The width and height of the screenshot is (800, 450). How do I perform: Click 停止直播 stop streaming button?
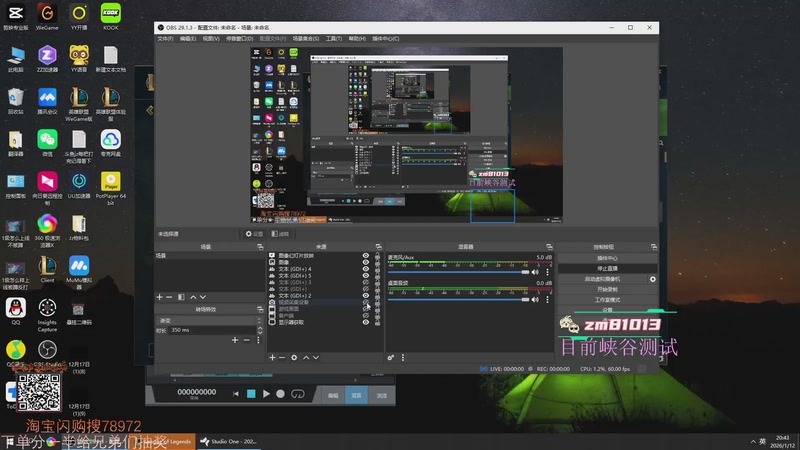(607, 268)
